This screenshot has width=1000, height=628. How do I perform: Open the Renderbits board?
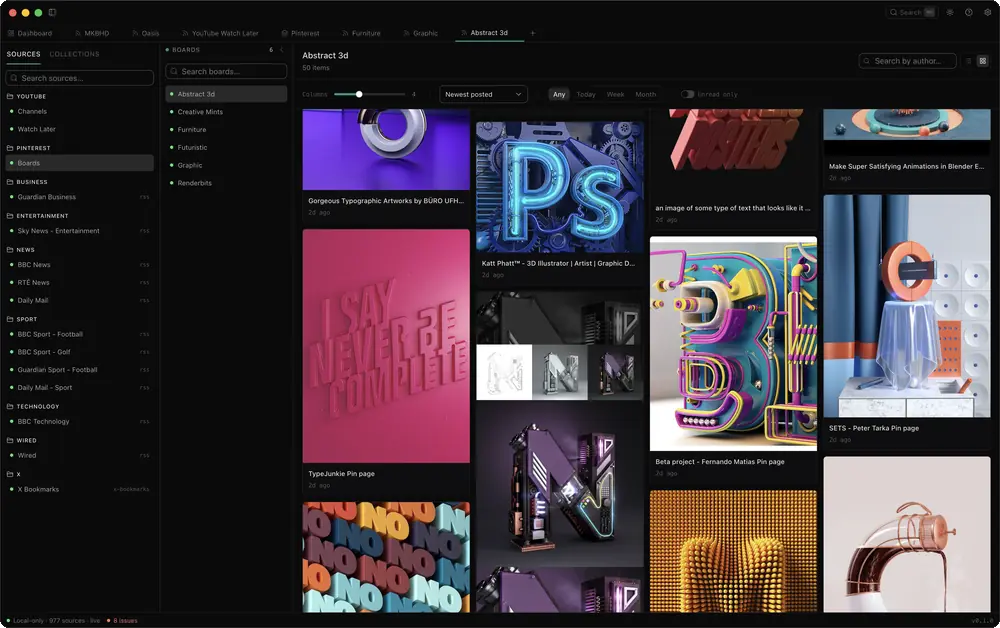(226, 183)
